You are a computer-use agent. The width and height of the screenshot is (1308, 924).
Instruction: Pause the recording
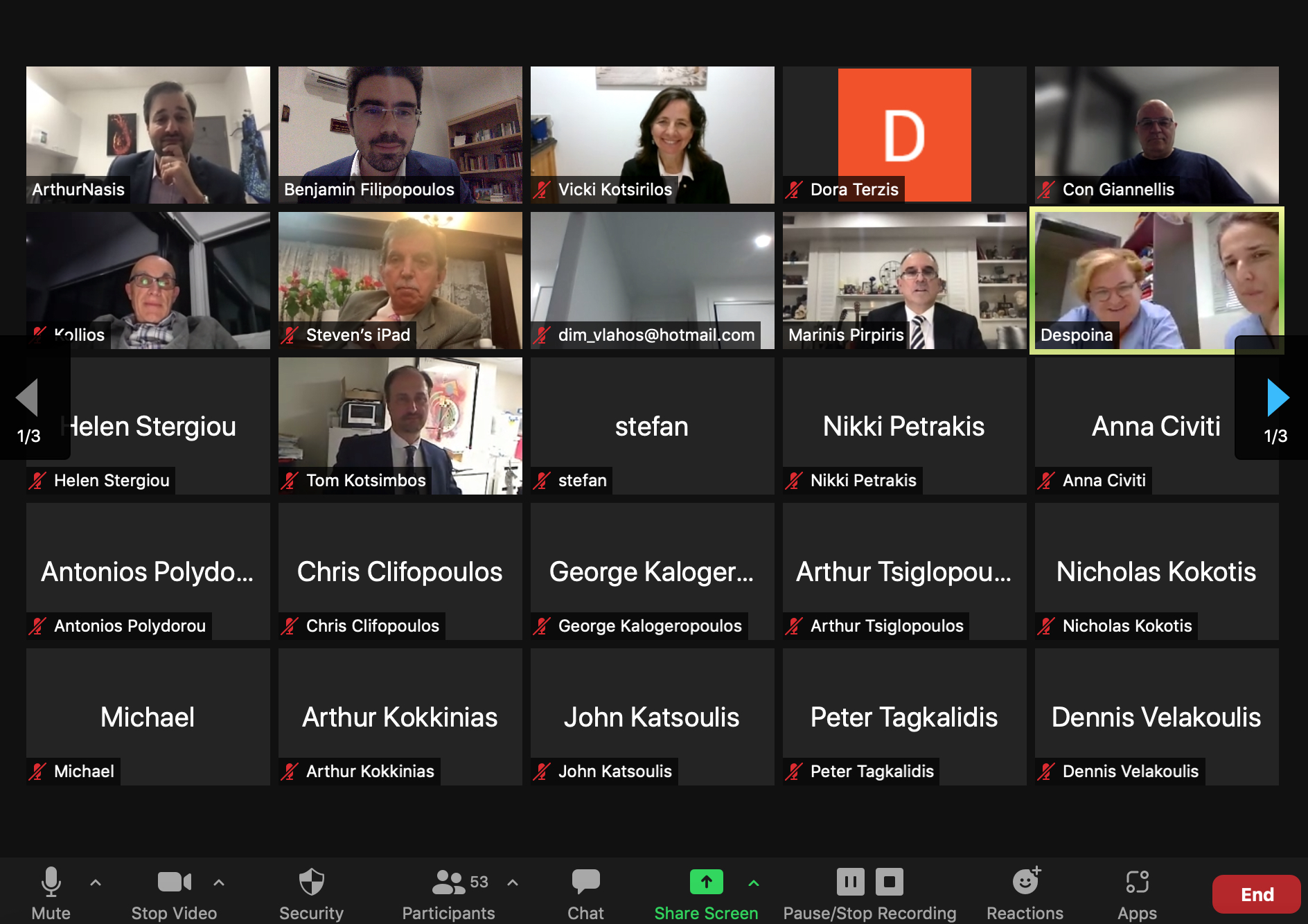[850, 882]
